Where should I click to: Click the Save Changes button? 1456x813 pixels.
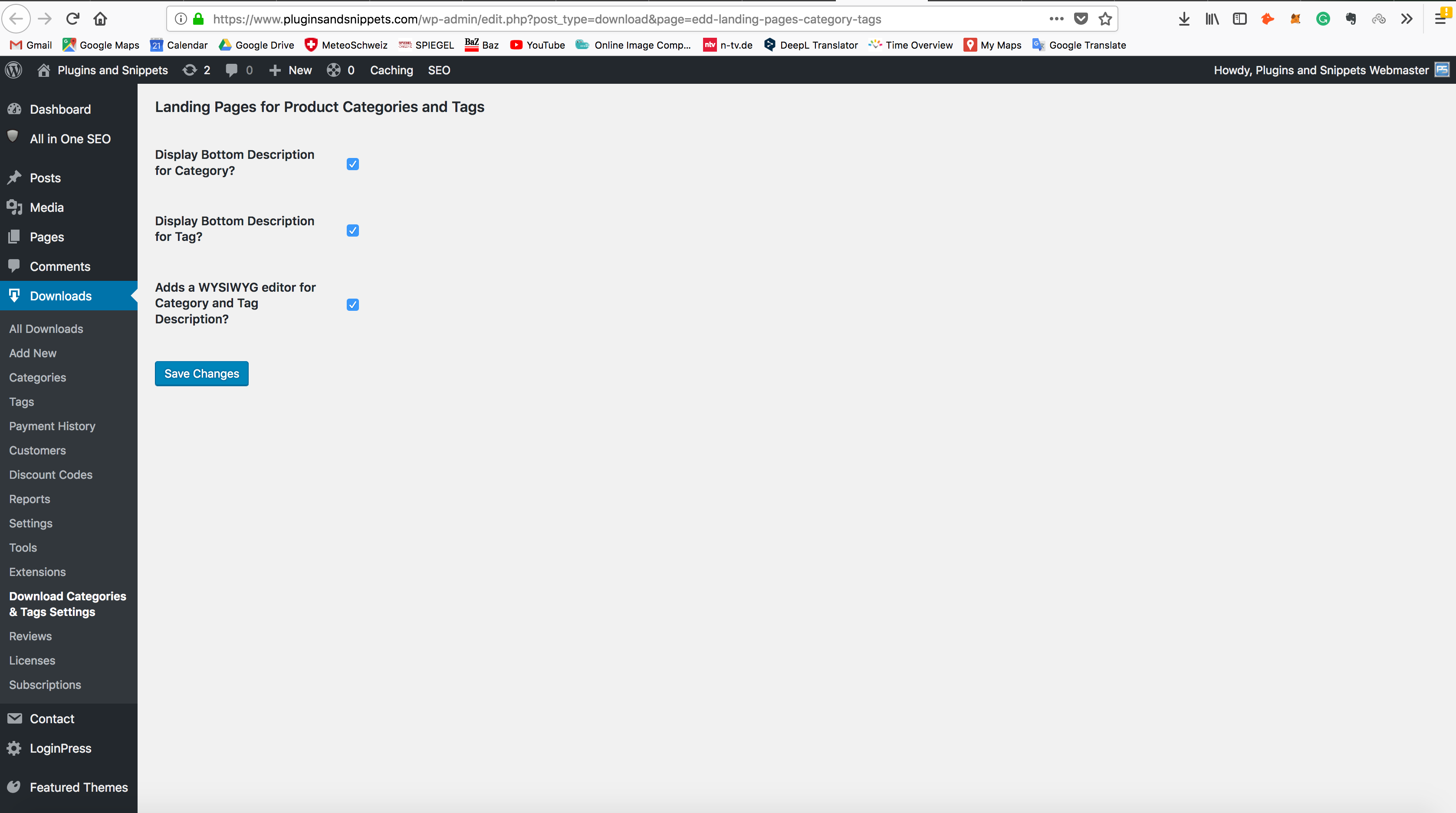[x=202, y=374]
